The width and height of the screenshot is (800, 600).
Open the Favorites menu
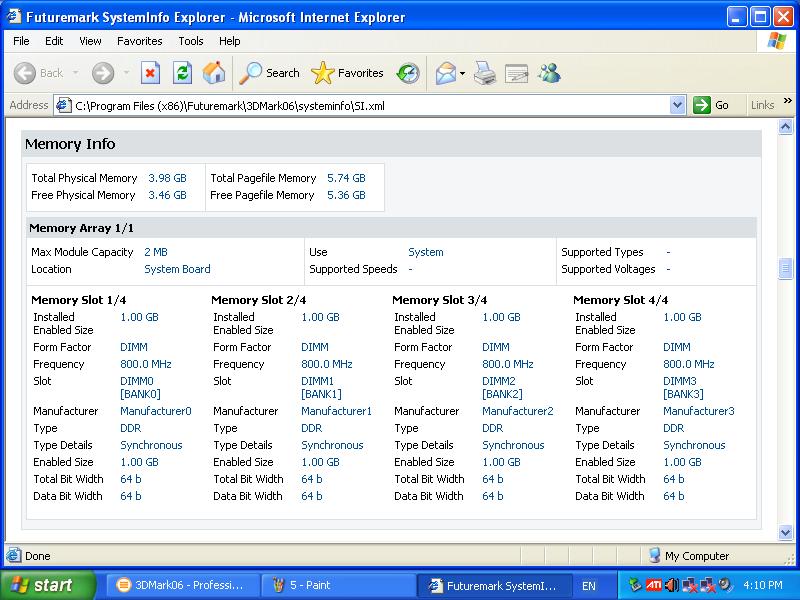coord(139,41)
